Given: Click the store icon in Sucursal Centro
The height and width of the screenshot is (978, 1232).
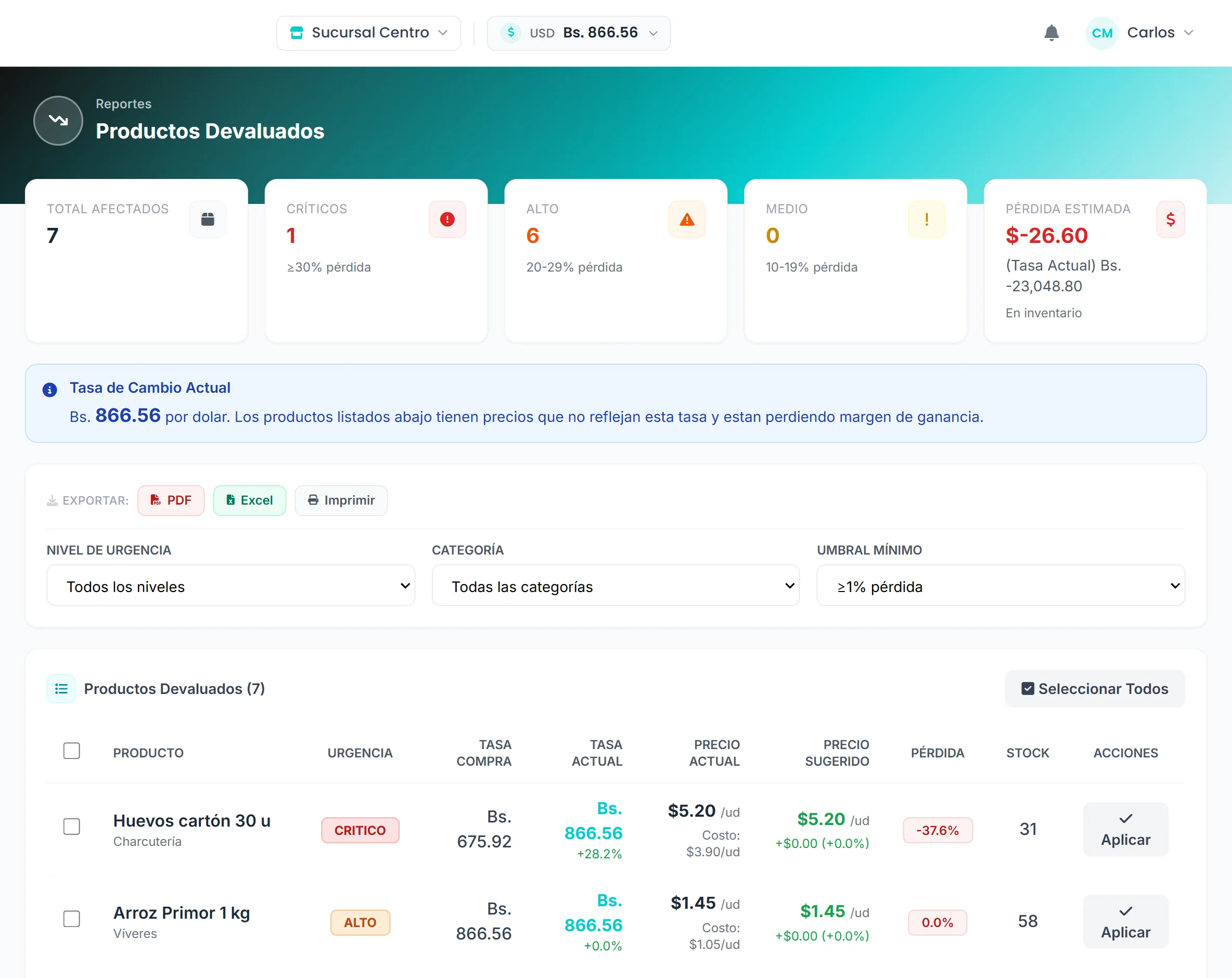Looking at the screenshot, I should click(x=297, y=33).
